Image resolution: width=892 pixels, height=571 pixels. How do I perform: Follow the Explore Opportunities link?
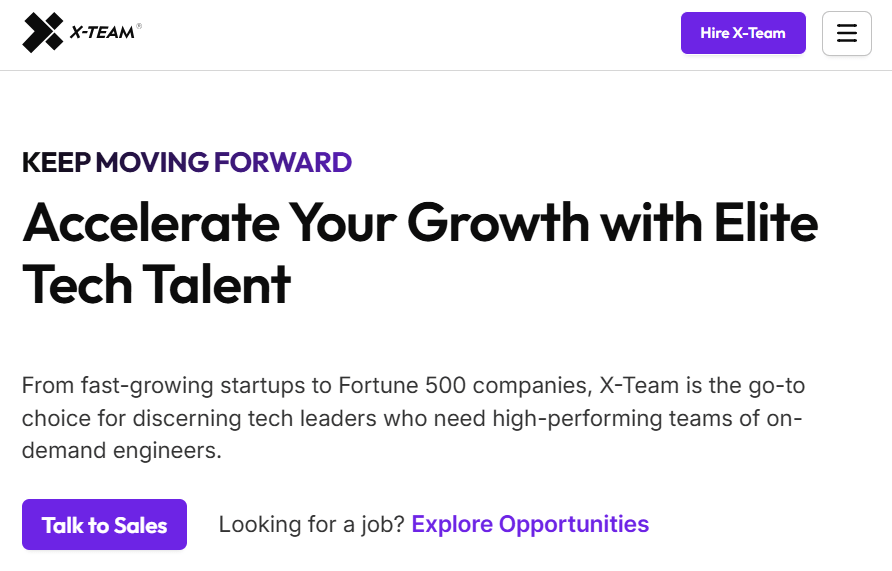click(x=530, y=524)
